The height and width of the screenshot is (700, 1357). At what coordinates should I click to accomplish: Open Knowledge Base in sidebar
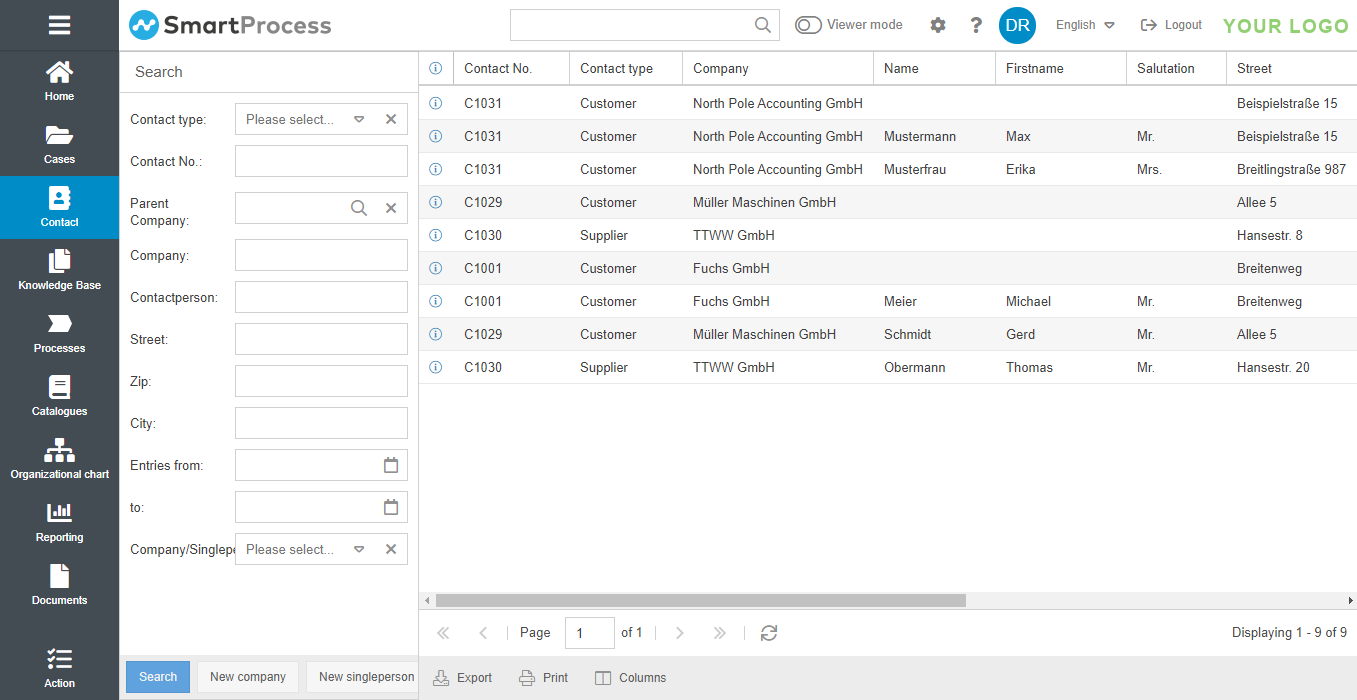(x=59, y=270)
